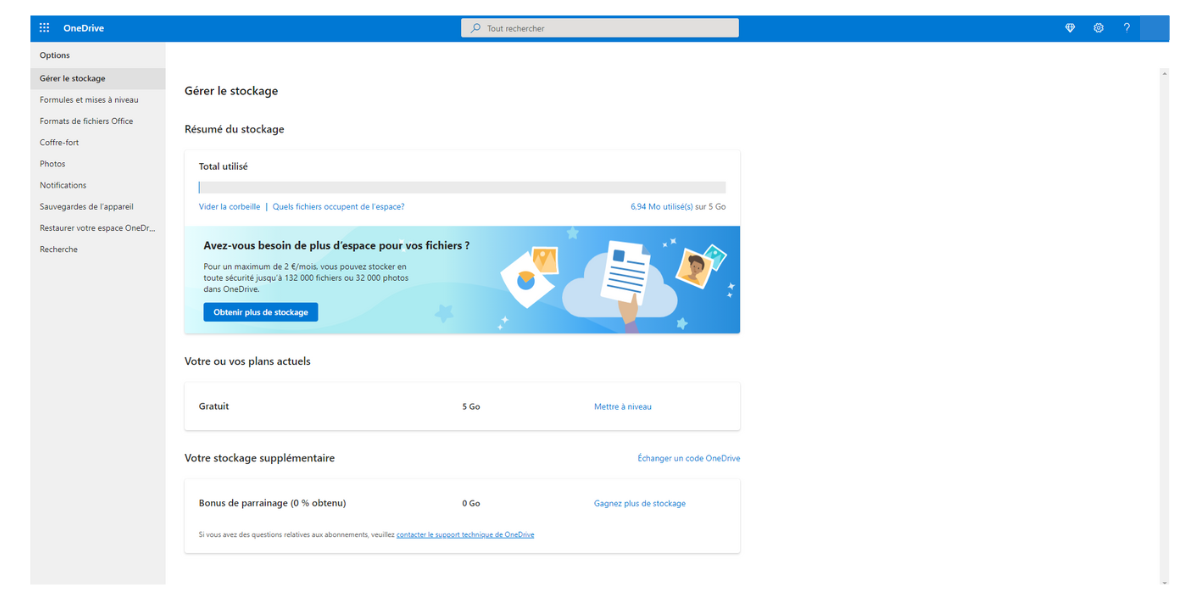1200x600 pixels.
Task: Open the help question mark icon
Action: 1127,28
